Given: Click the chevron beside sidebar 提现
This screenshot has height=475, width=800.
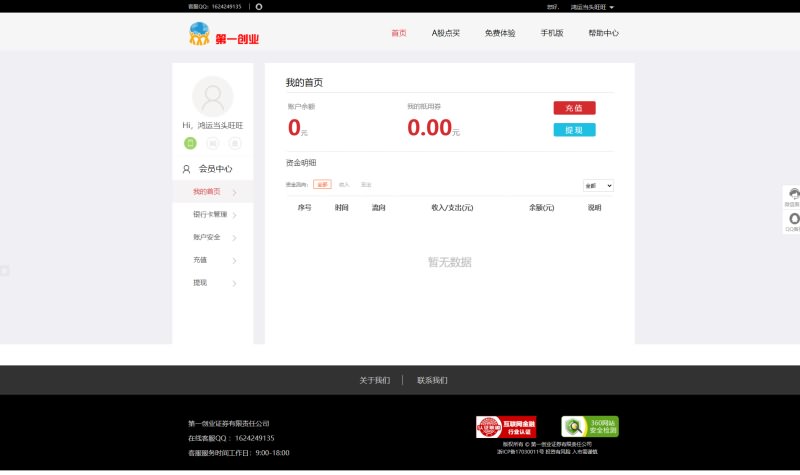Looking at the screenshot, I should (235, 283).
